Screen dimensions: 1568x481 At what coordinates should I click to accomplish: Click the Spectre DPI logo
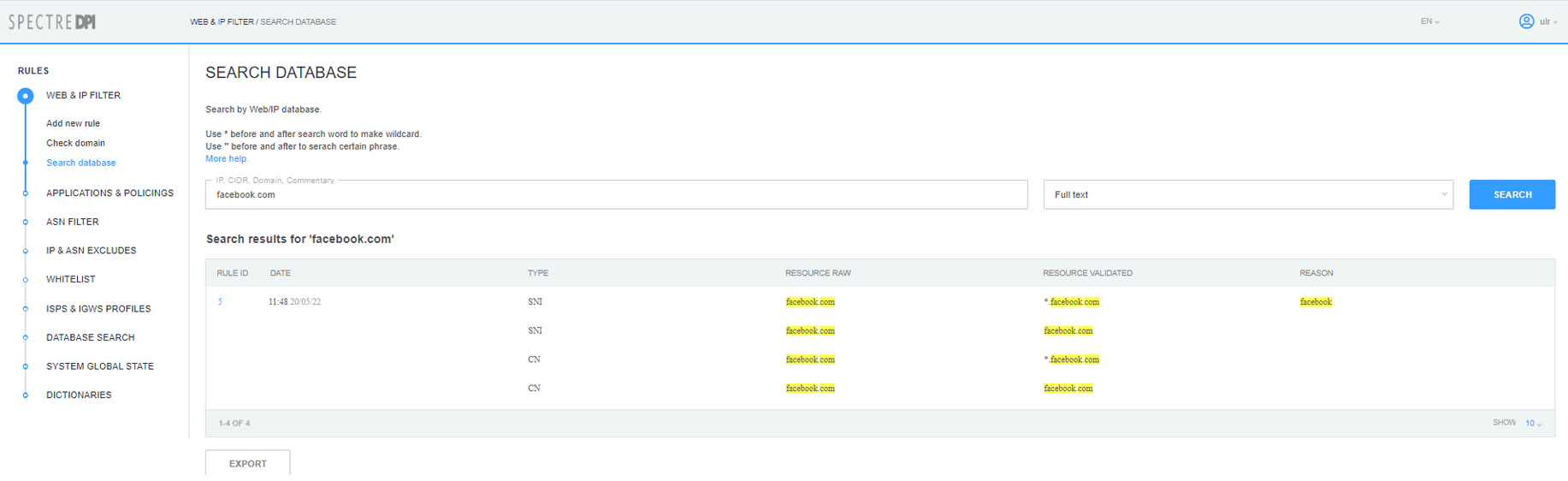pos(52,22)
